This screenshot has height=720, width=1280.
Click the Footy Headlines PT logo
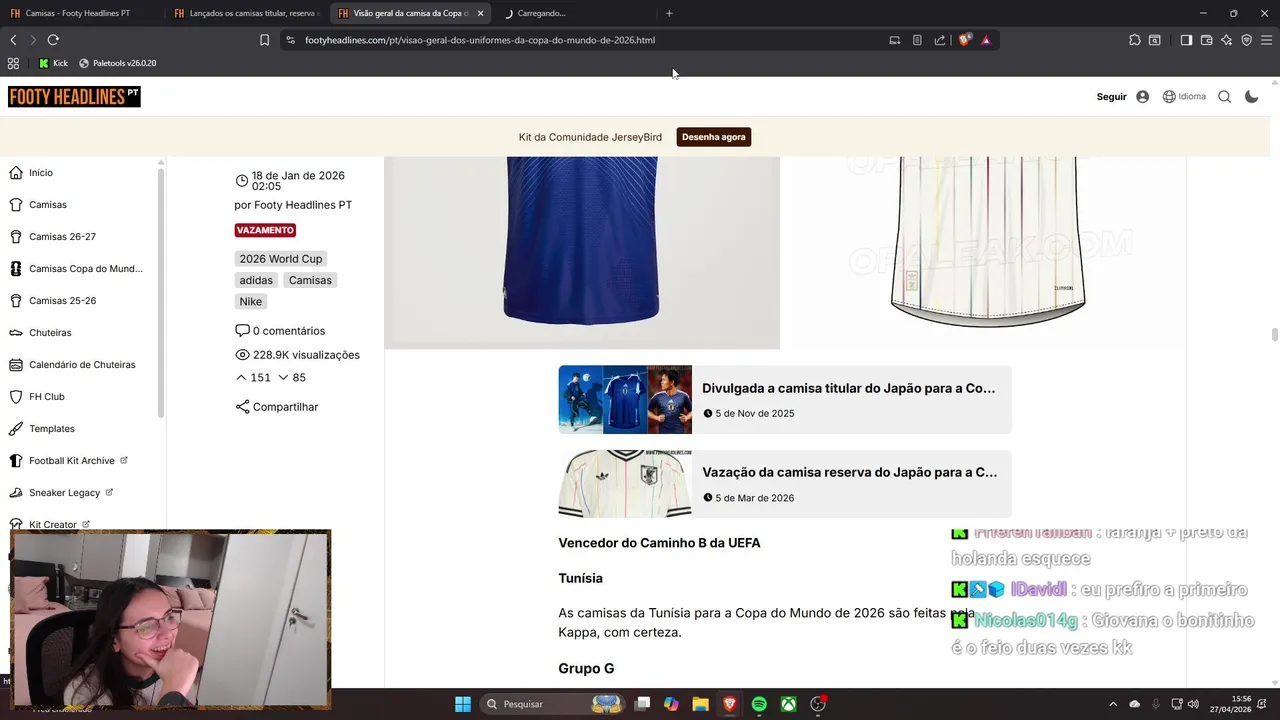pos(74,97)
